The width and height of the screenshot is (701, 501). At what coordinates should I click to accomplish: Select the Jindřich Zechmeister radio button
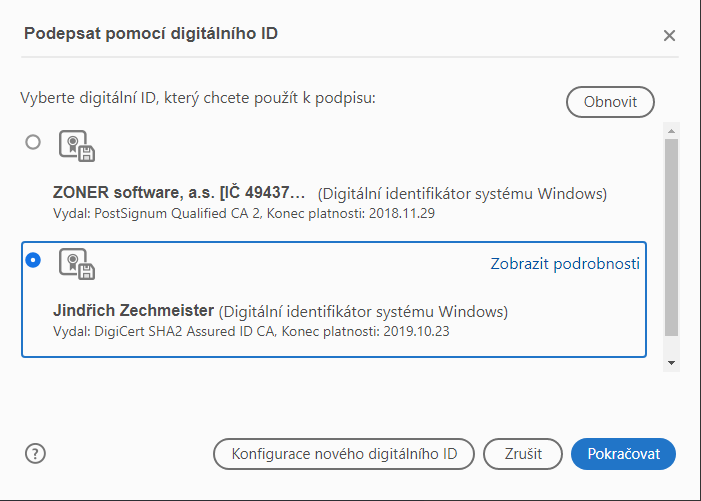point(33,260)
